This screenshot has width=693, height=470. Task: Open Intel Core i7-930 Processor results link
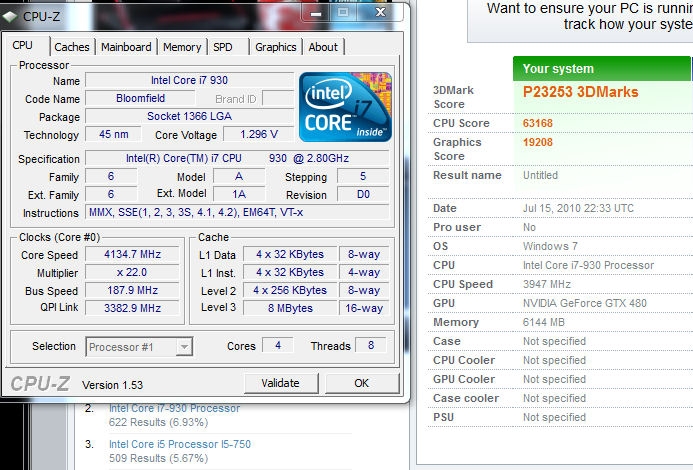pyautogui.click(x=175, y=408)
